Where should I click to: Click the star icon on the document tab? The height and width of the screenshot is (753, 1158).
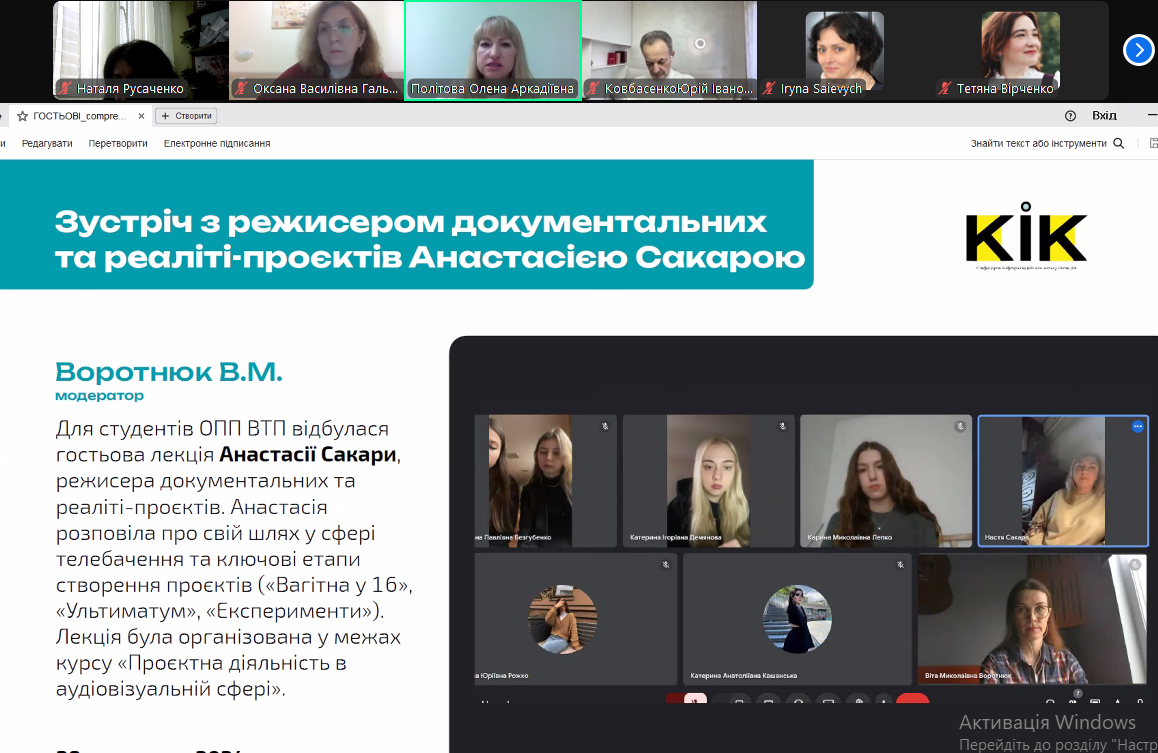(x=22, y=116)
